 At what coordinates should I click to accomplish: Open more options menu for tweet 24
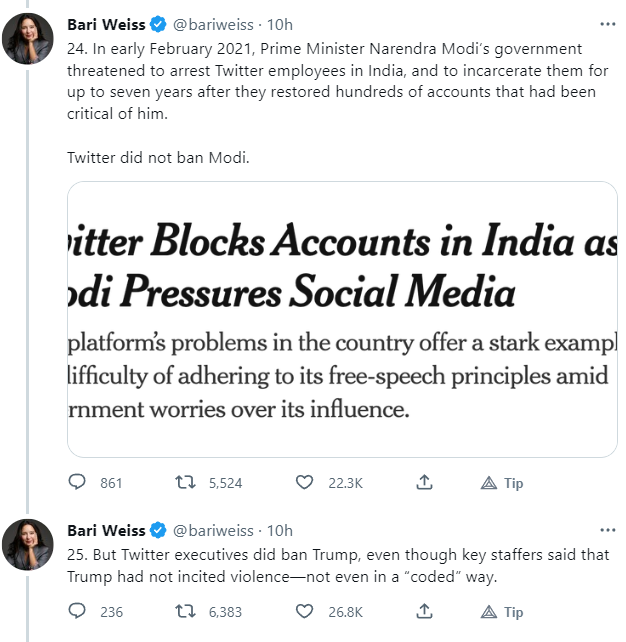(607, 23)
